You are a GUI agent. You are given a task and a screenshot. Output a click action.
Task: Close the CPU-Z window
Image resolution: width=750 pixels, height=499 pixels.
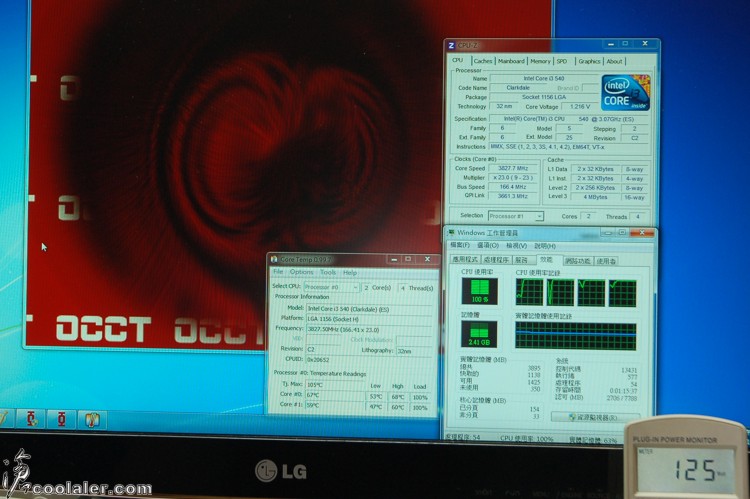coord(645,44)
